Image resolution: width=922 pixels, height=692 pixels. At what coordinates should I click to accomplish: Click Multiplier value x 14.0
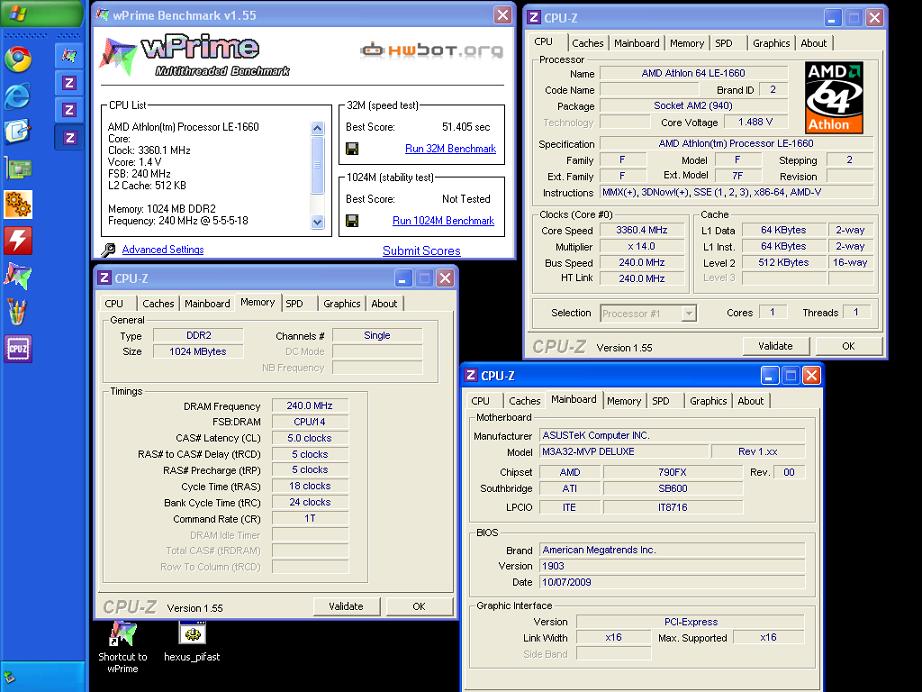click(x=642, y=246)
